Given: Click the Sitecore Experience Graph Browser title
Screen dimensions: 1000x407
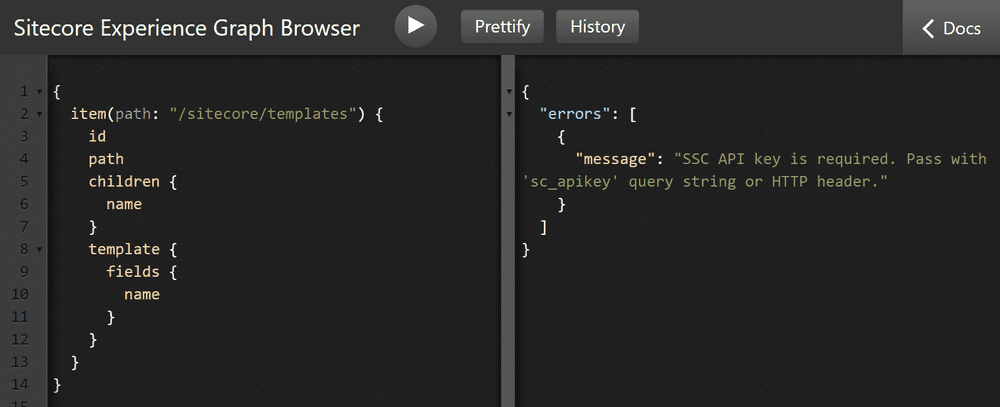Looking at the screenshot, I should (x=187, y=28).
